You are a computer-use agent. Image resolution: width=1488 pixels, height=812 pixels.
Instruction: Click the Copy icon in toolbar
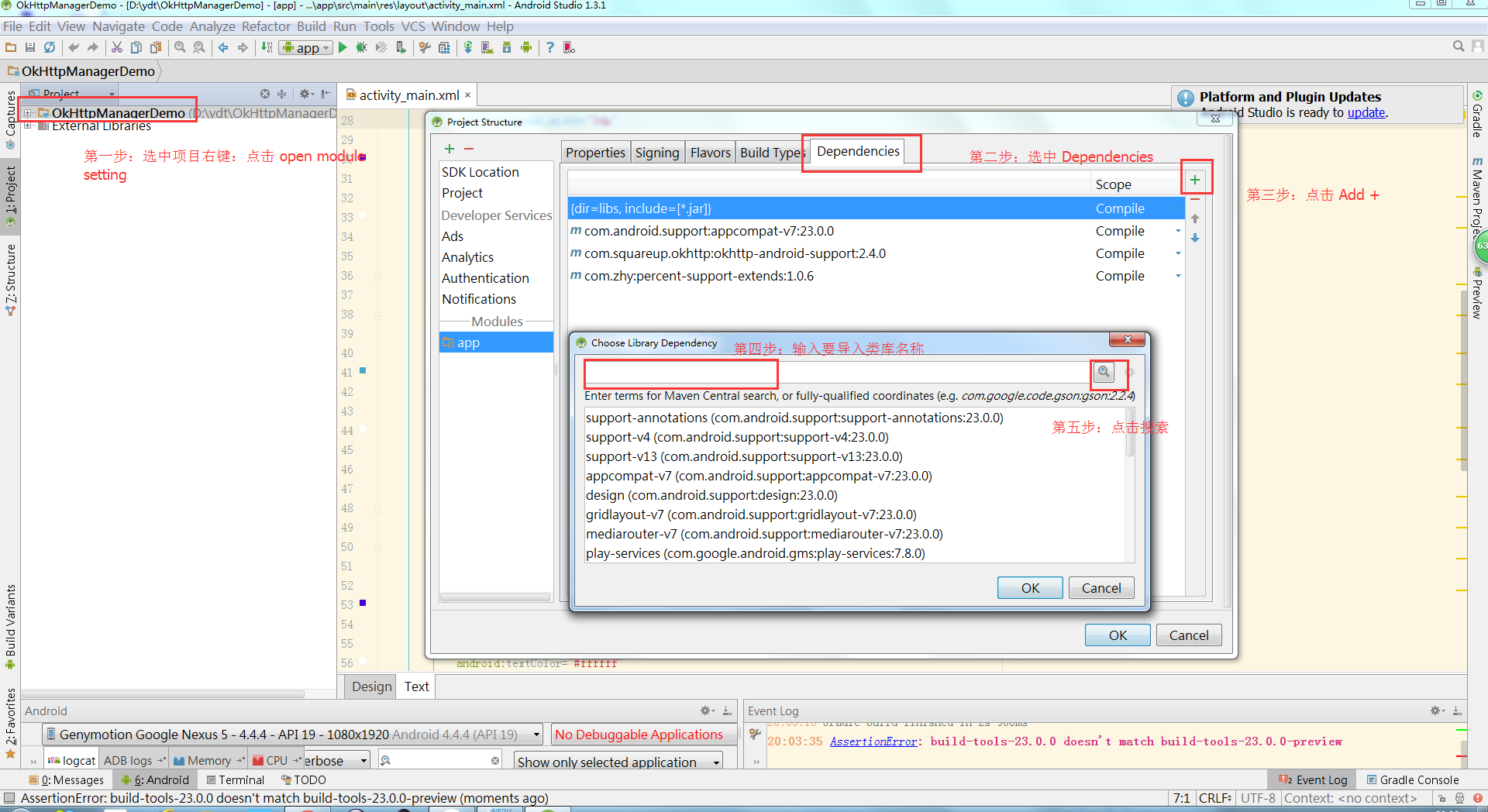(x=136, y=47)
